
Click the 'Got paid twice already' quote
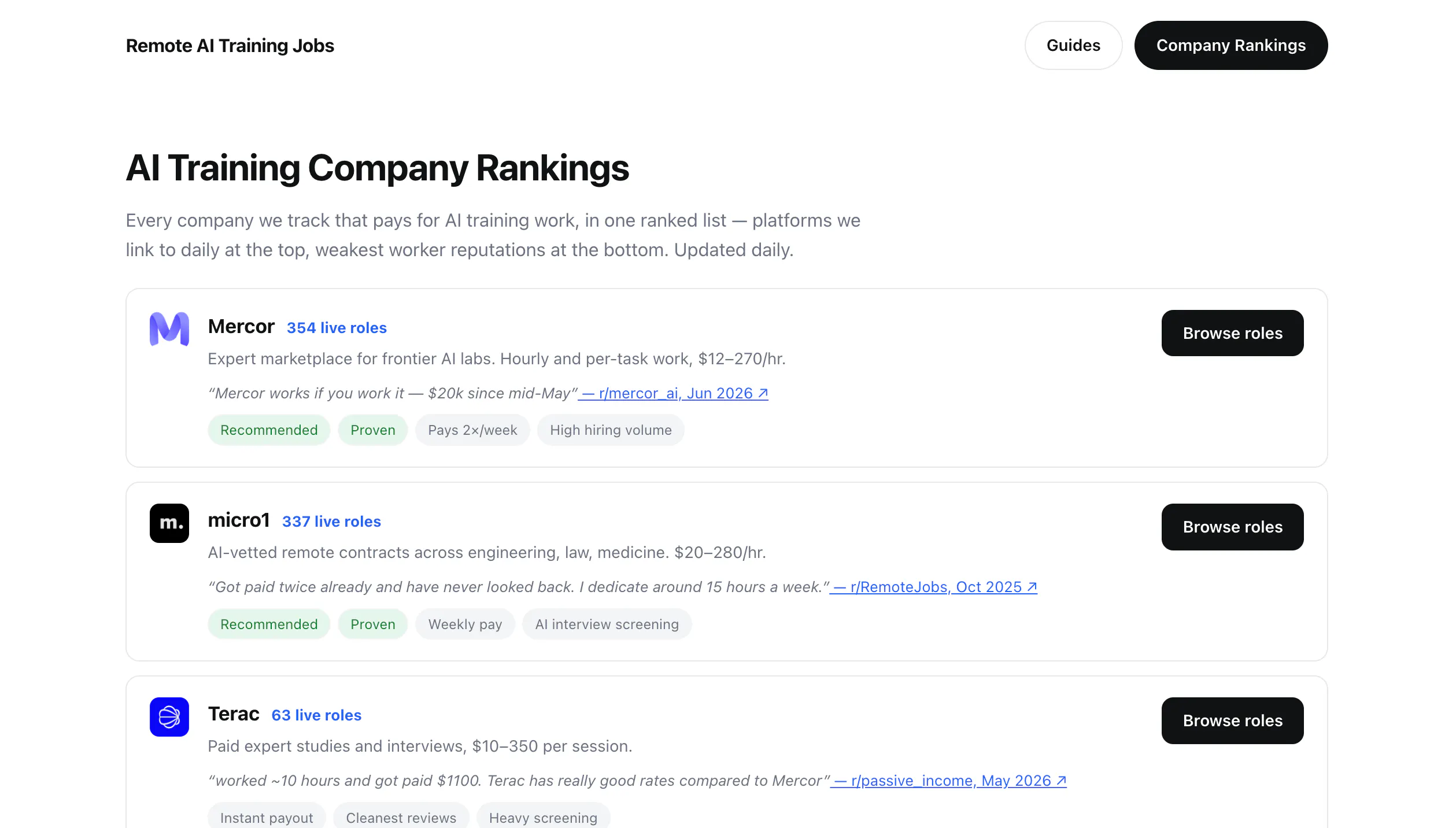(519, 587)
